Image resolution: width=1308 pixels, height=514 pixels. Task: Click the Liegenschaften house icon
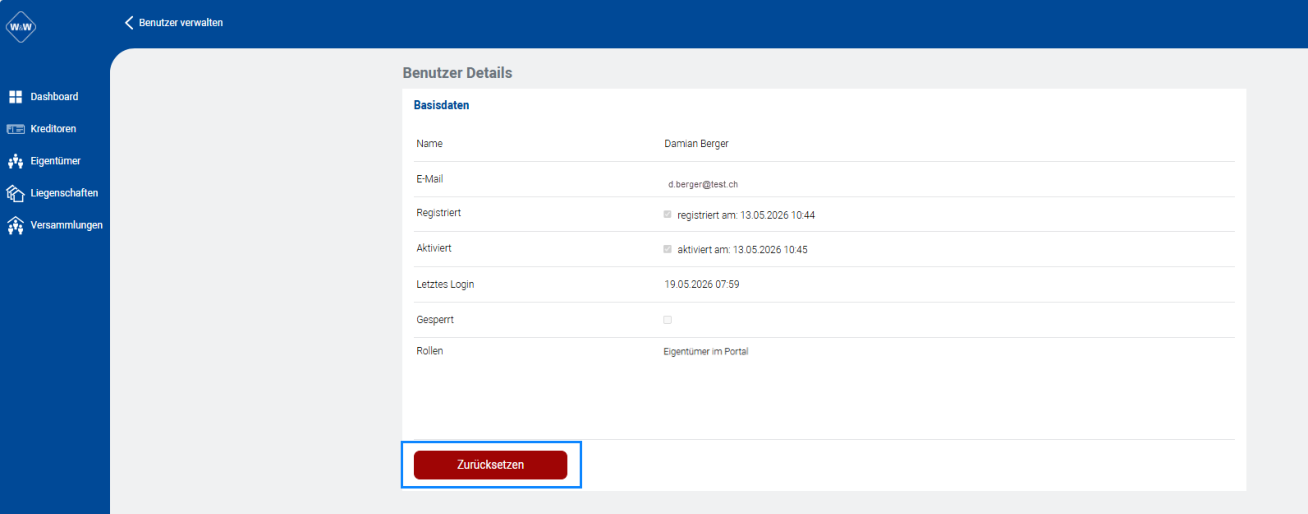tap(15, 193)
